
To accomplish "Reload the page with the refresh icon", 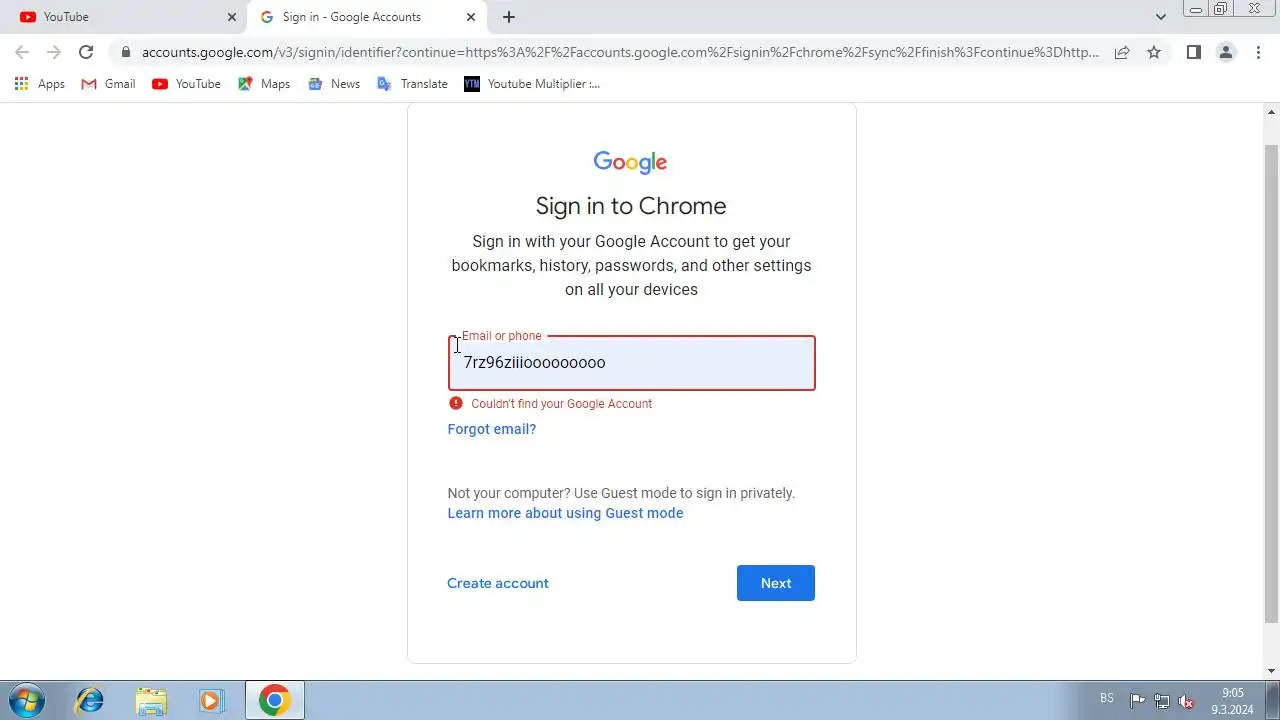I will tap(86, 52).
